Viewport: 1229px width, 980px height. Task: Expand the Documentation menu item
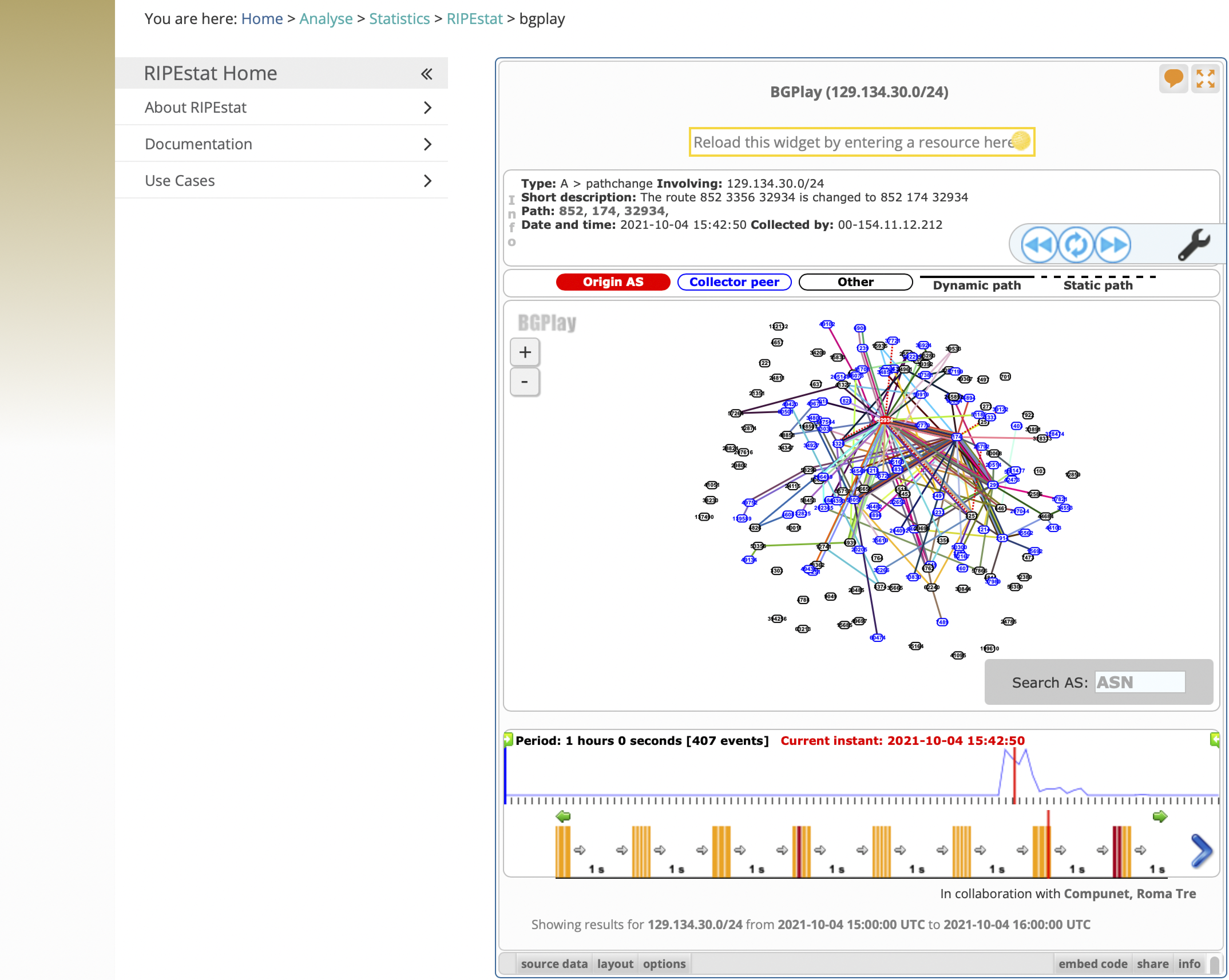click(x=427, y=144)
